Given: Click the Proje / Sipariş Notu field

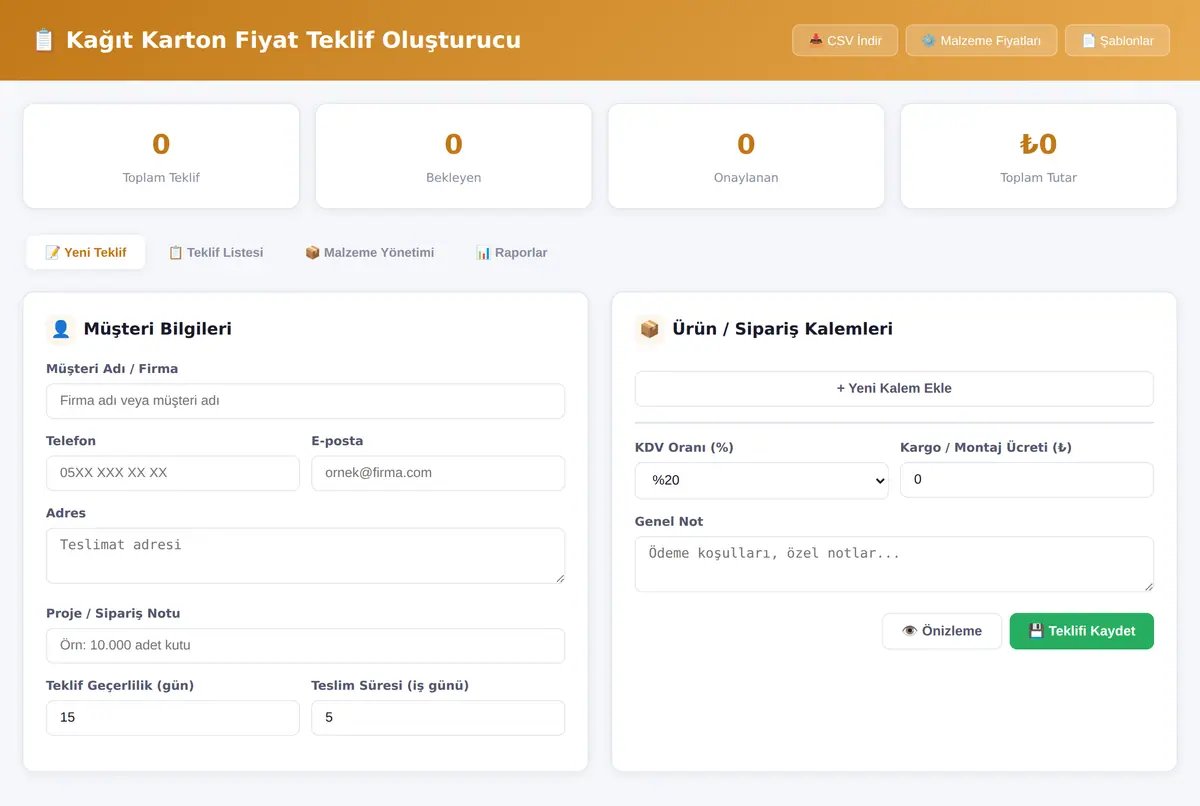Looking at the screenshot, I should click(x=305, y=645).
